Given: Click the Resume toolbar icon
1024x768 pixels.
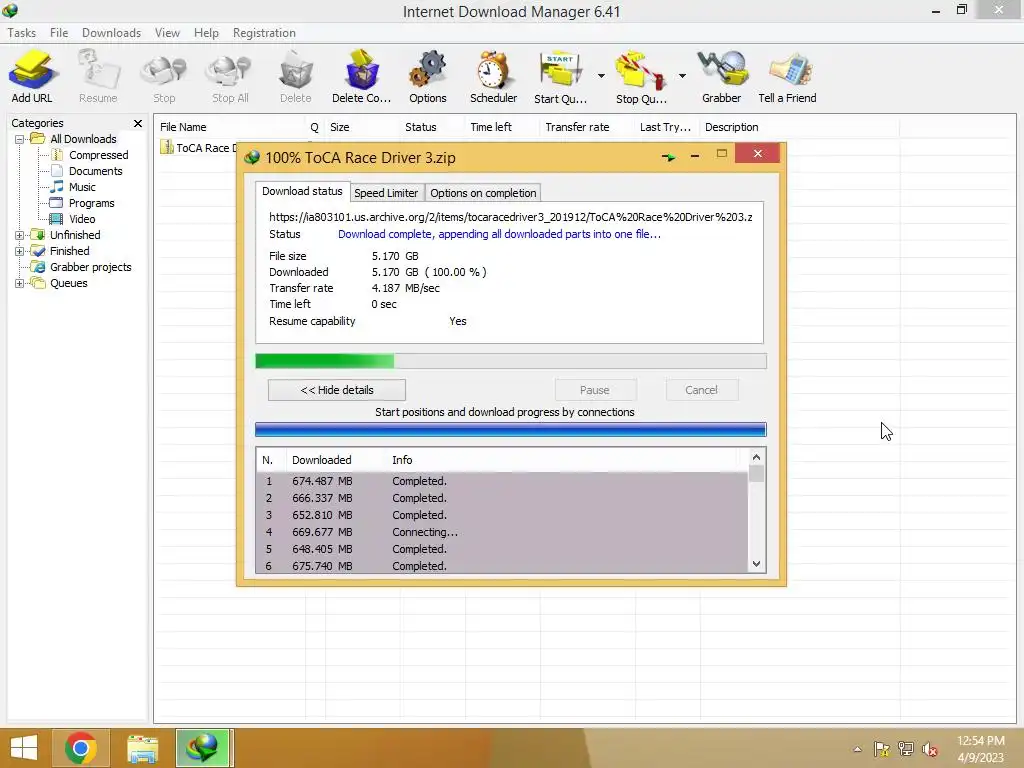Looking at the screenshot, I should tap(98, 76).
